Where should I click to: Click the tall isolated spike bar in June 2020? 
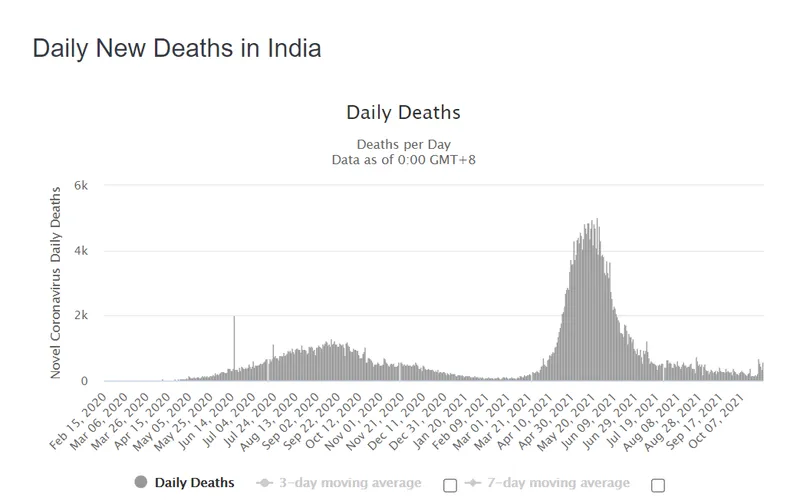(234, 340)
